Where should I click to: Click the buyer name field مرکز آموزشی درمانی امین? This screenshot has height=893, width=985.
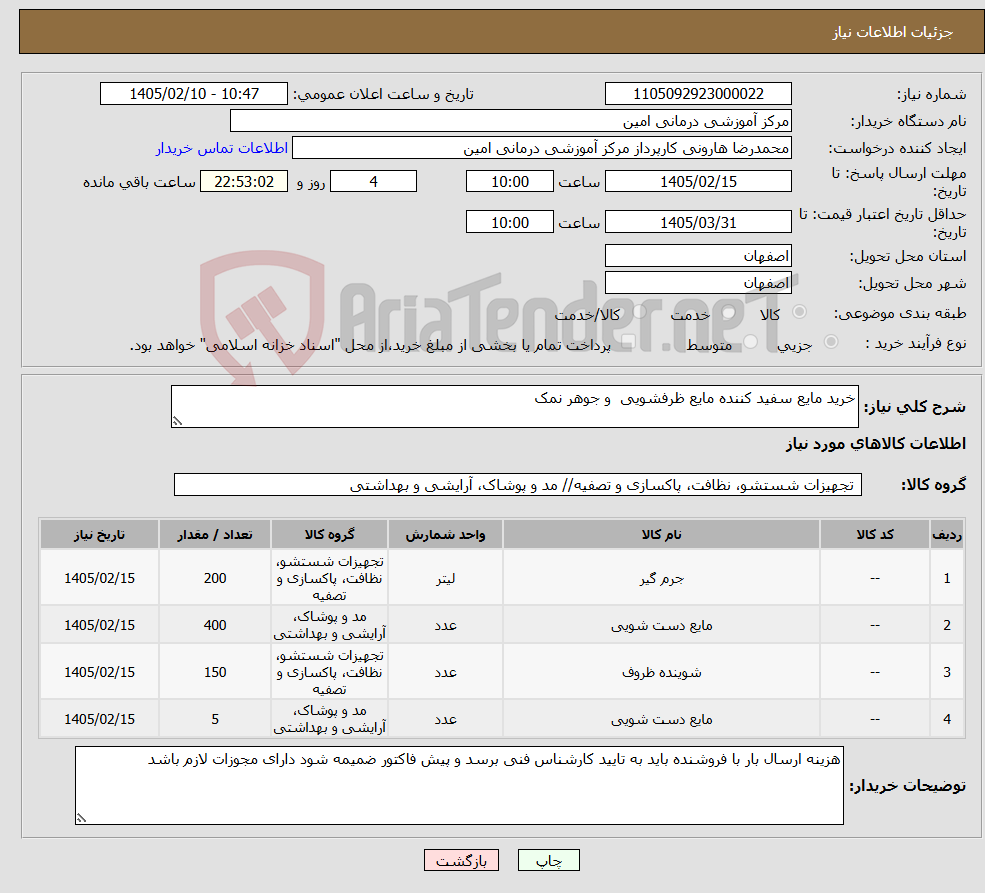pos(511,121)
